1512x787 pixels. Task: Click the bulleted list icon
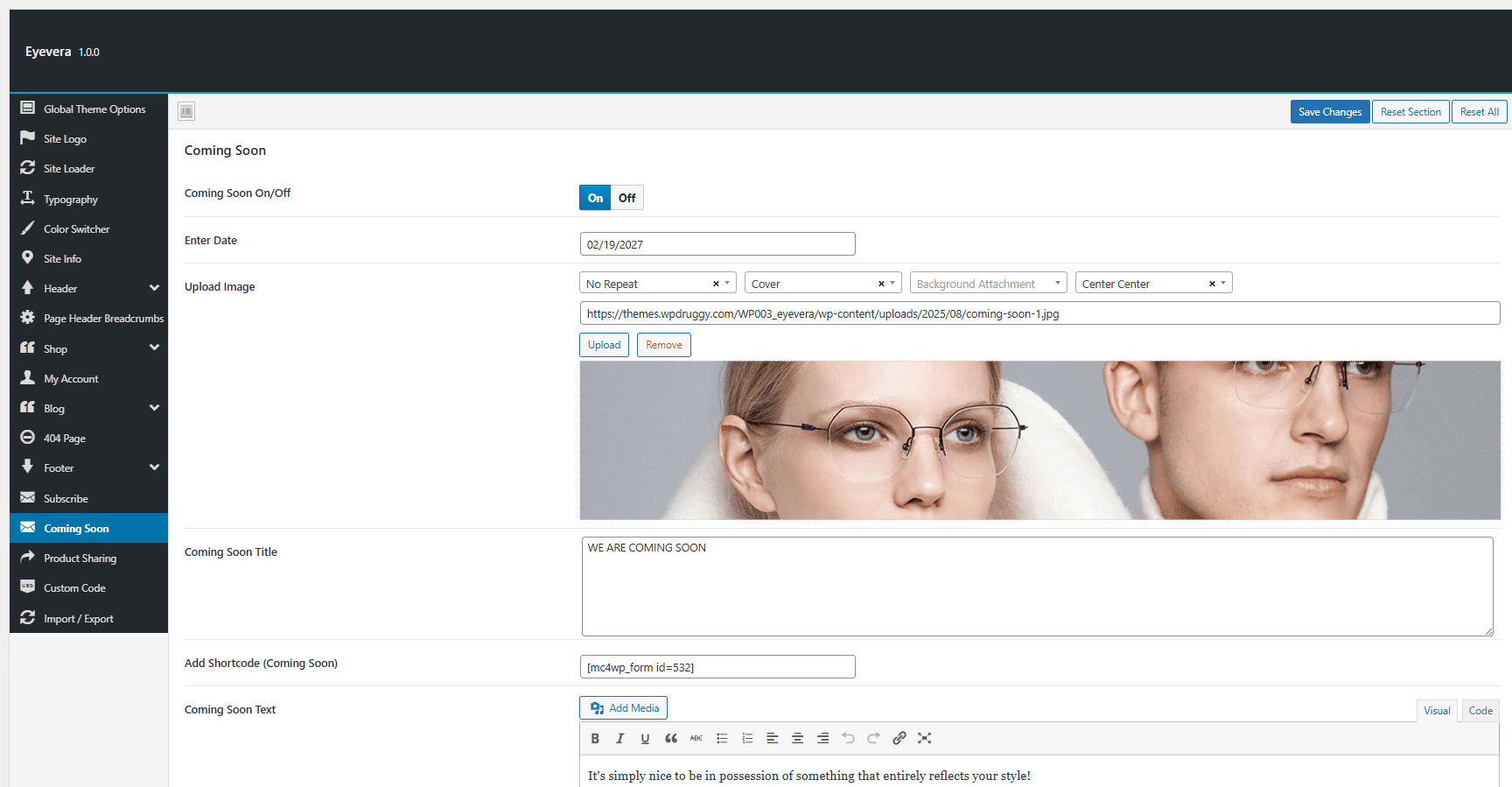click(x=722, y=738)
